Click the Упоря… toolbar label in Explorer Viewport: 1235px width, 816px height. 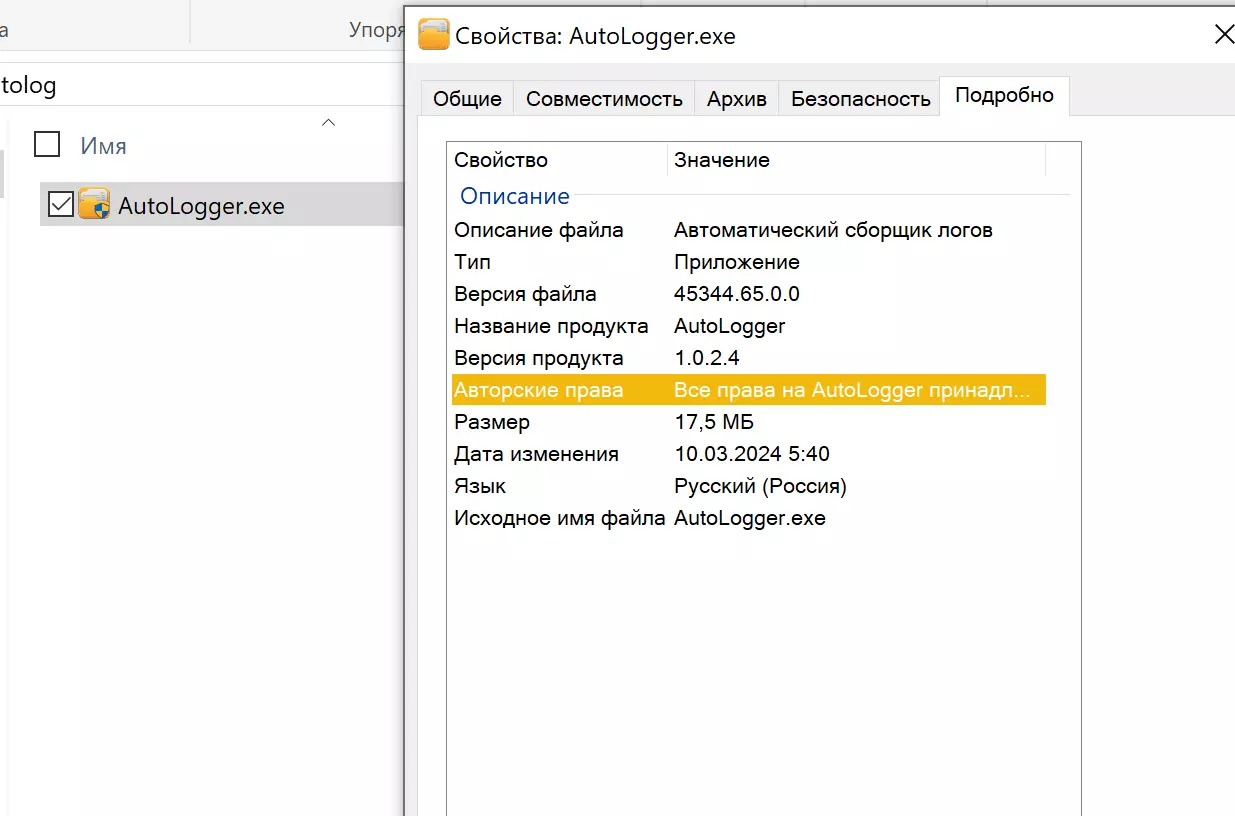pos(376,30)
